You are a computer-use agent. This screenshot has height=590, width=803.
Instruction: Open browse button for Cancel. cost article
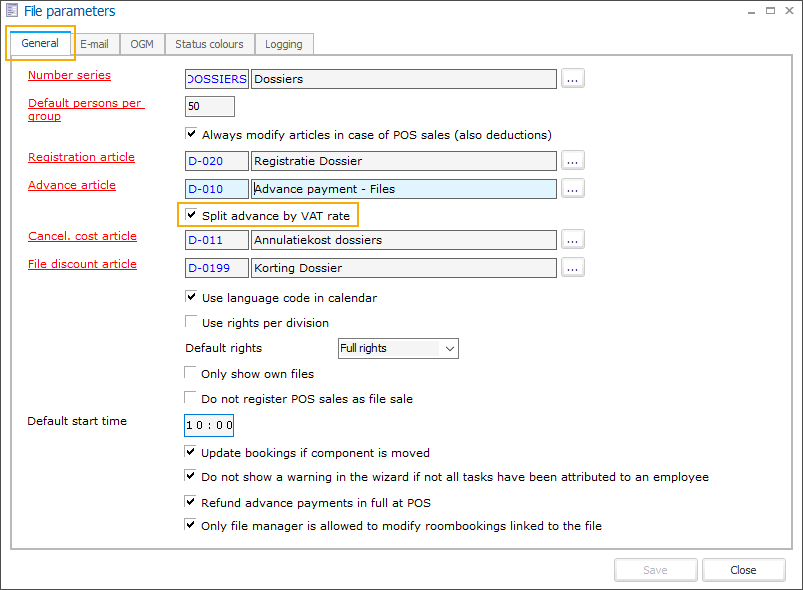[572, 240]
